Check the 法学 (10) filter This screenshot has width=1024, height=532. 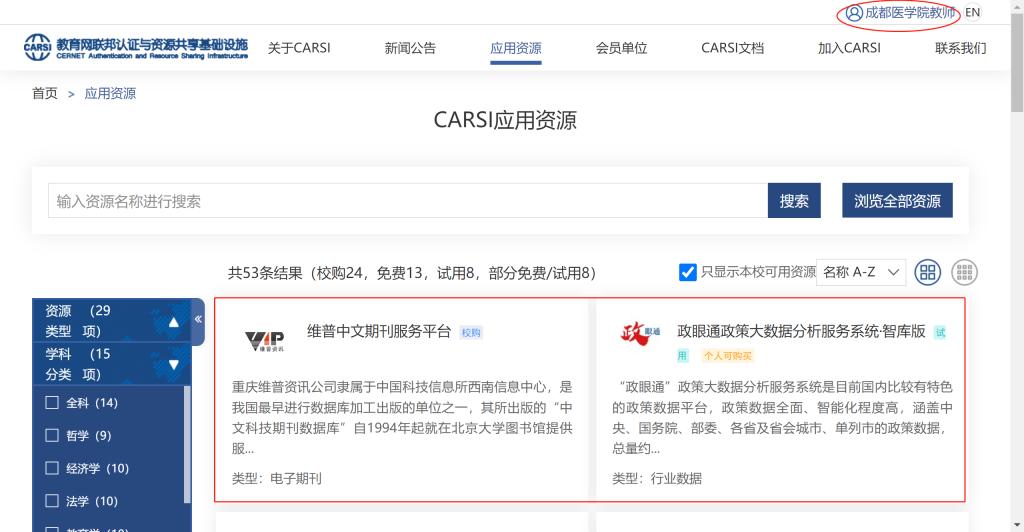tap(52, 501)
